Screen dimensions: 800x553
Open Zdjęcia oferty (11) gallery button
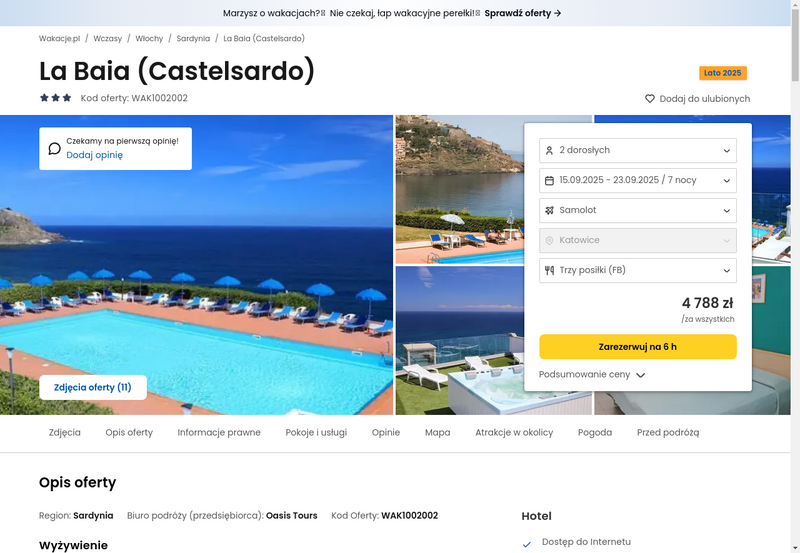point(93,387)
